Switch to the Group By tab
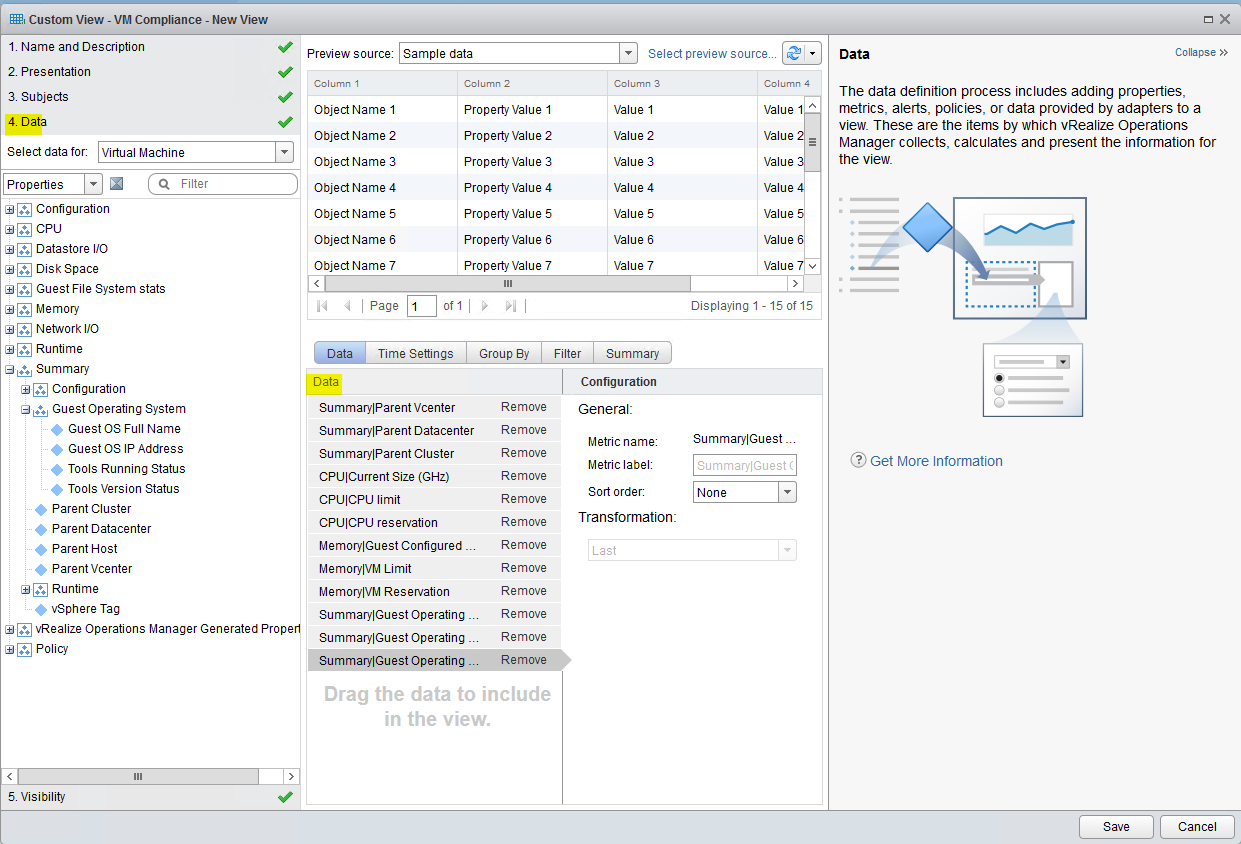Viewport: 1241px width, 844px height. click(x=504, y=353)
